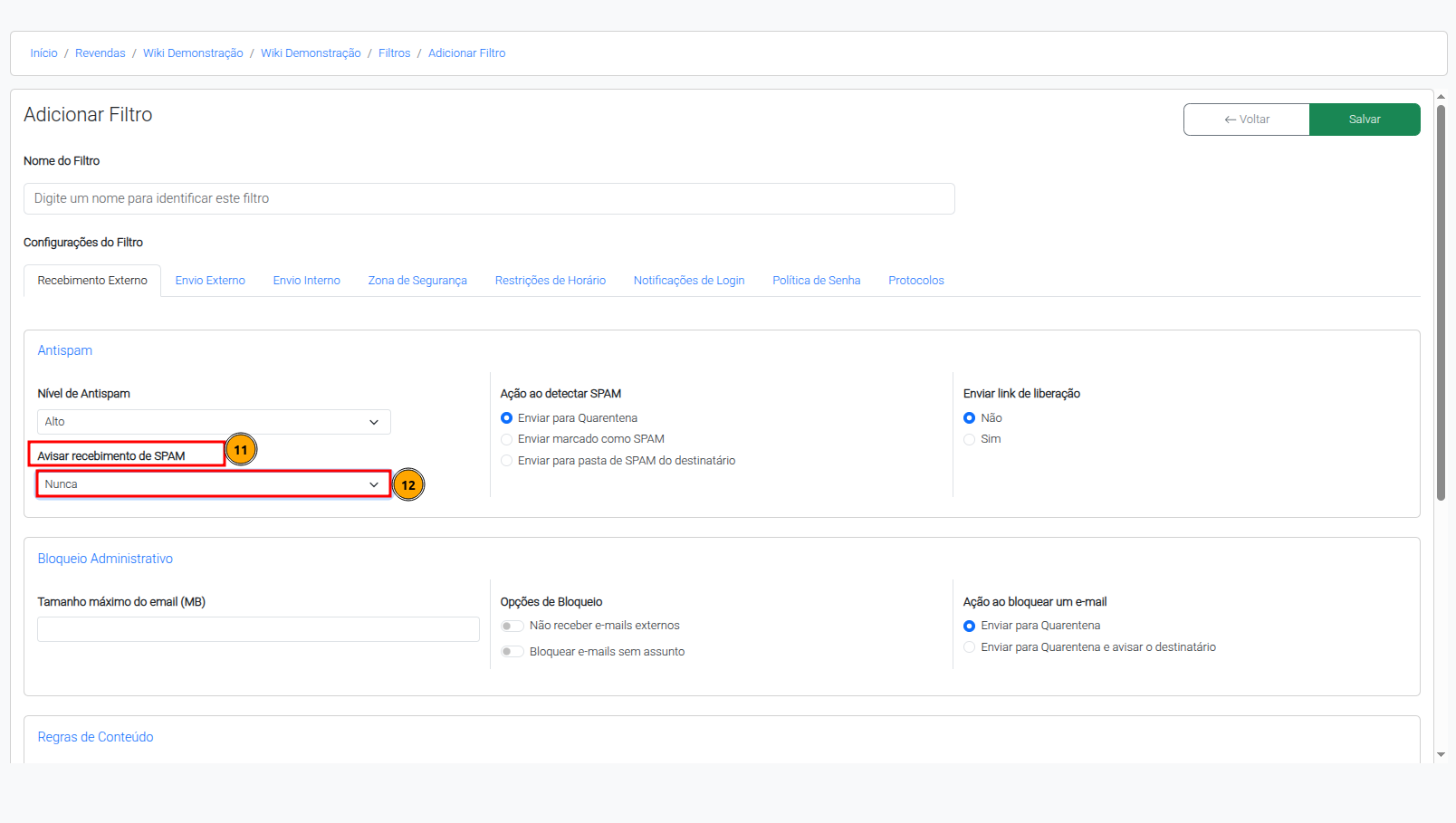This screenshot has width=1456, height=823.
Task: Open the Envio Interno tab
Action: click(307, 281)
